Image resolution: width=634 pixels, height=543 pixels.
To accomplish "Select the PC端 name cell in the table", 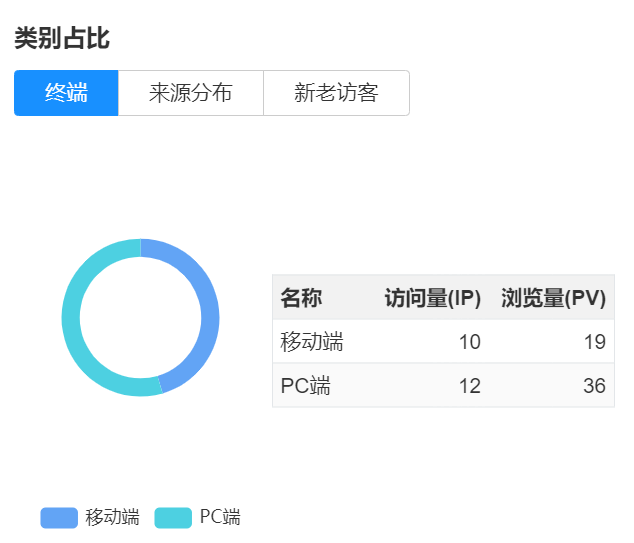I will coord(306,386).
